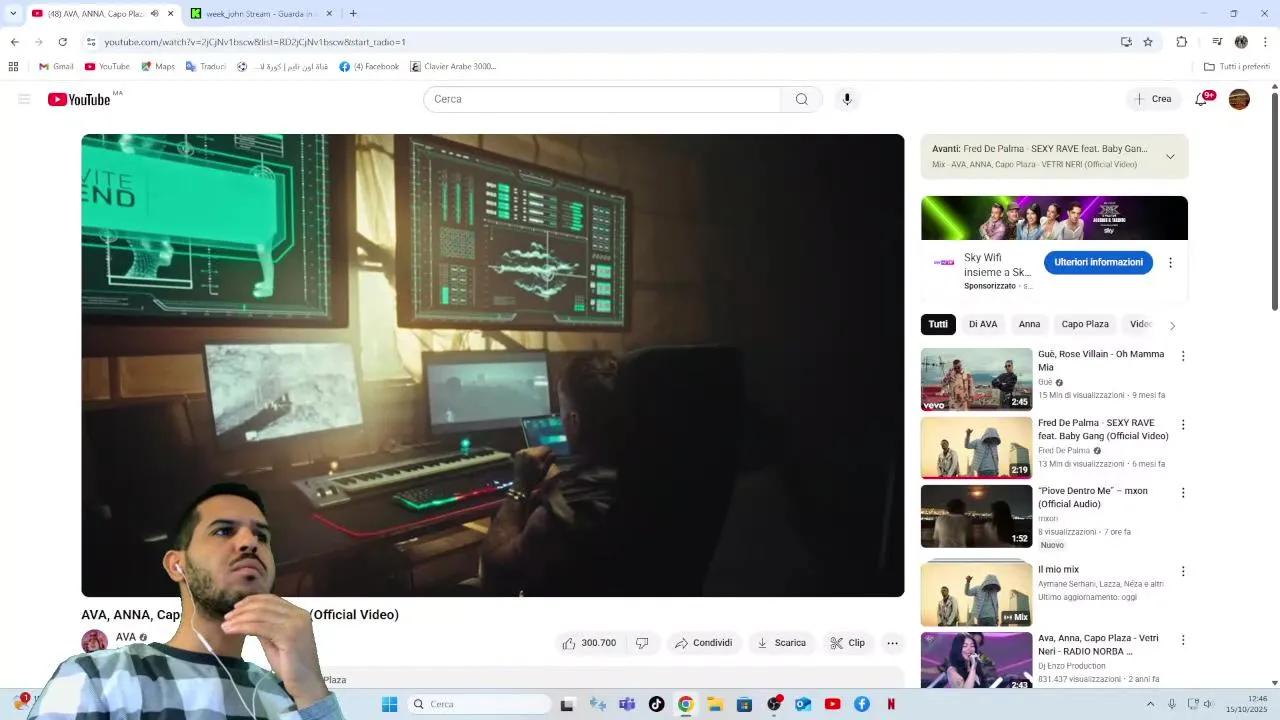Reload the page in Chrome
The image size is (1280, 720).
point(62,42)
